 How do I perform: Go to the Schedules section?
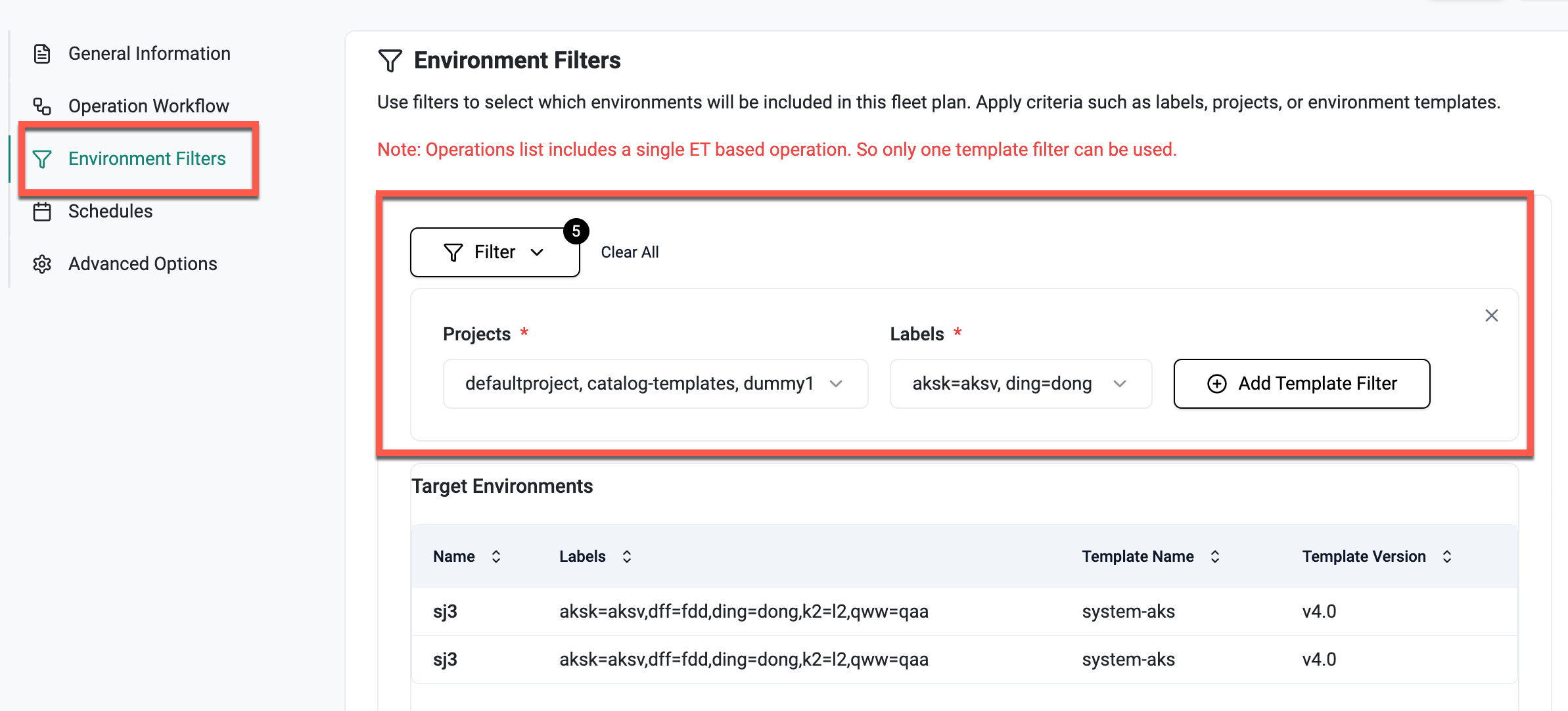110,212
